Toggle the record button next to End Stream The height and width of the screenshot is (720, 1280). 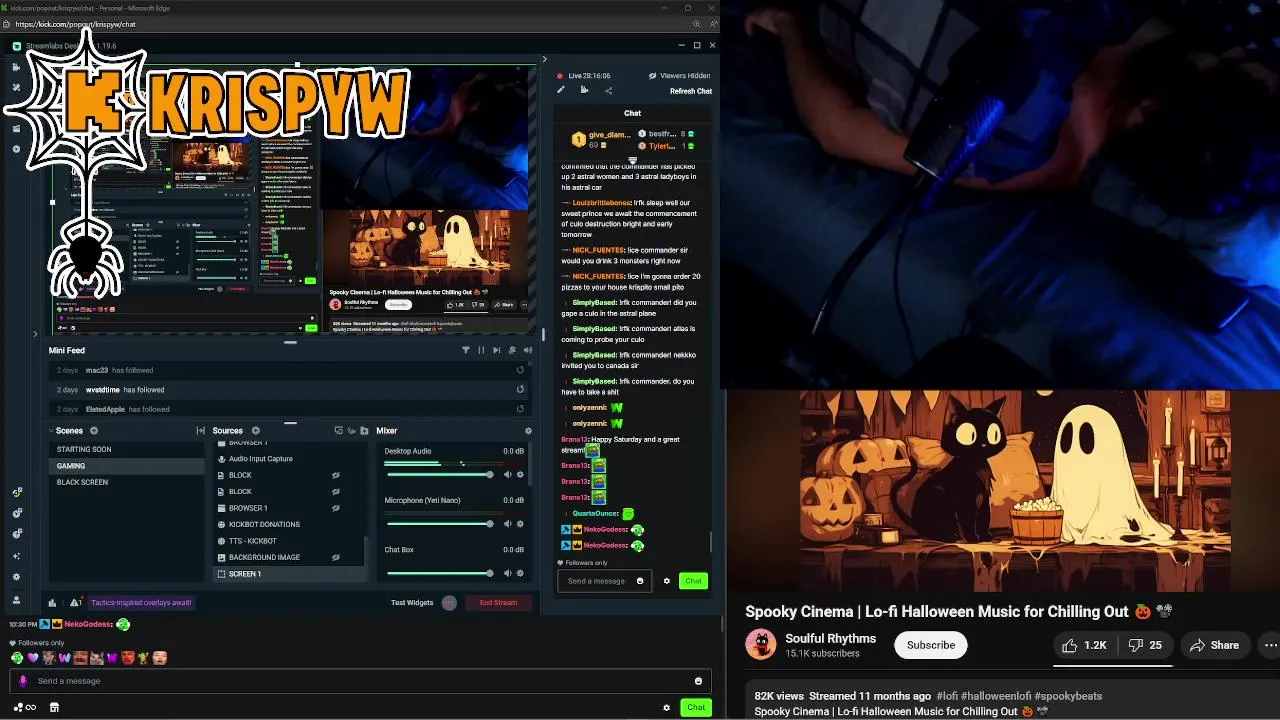(x=449, y=603)
